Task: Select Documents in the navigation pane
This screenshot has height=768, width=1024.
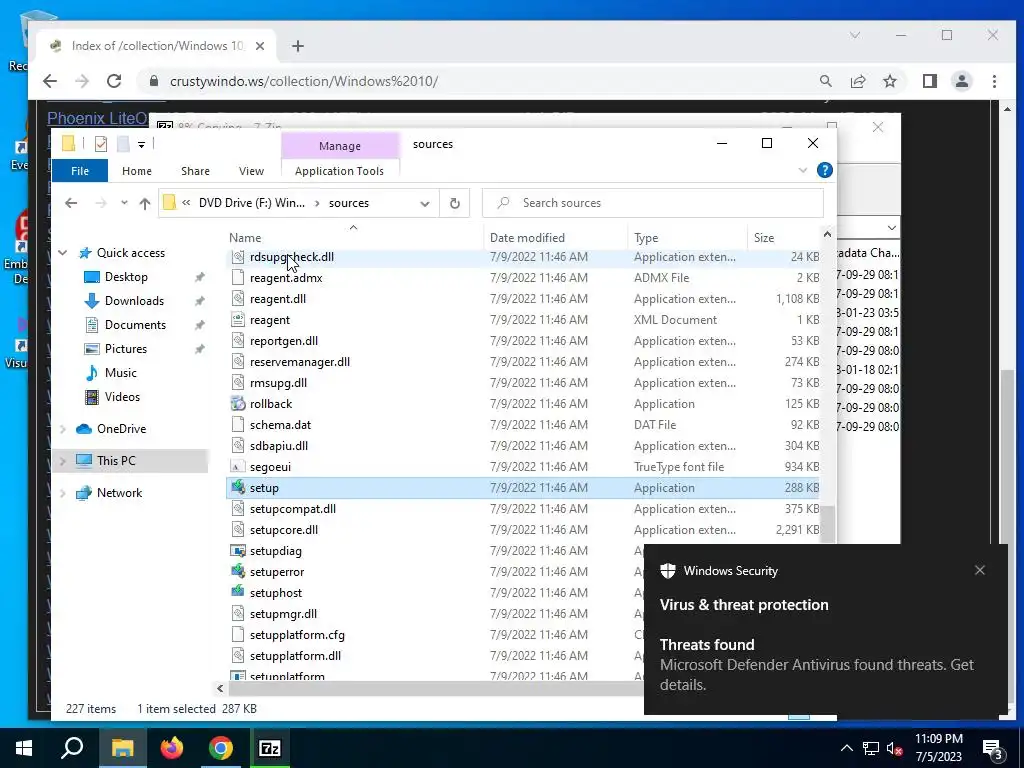Action: [x=135, y=325]
